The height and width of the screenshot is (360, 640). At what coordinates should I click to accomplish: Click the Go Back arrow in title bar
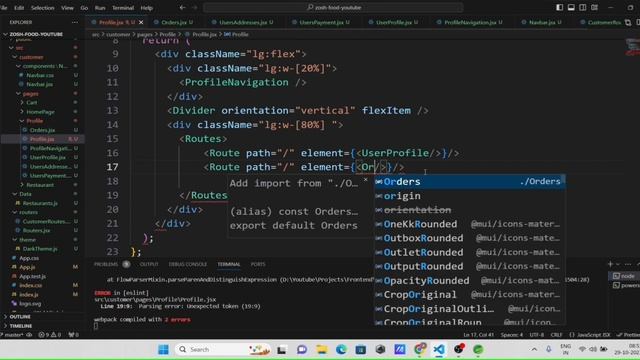click(182, 7)
